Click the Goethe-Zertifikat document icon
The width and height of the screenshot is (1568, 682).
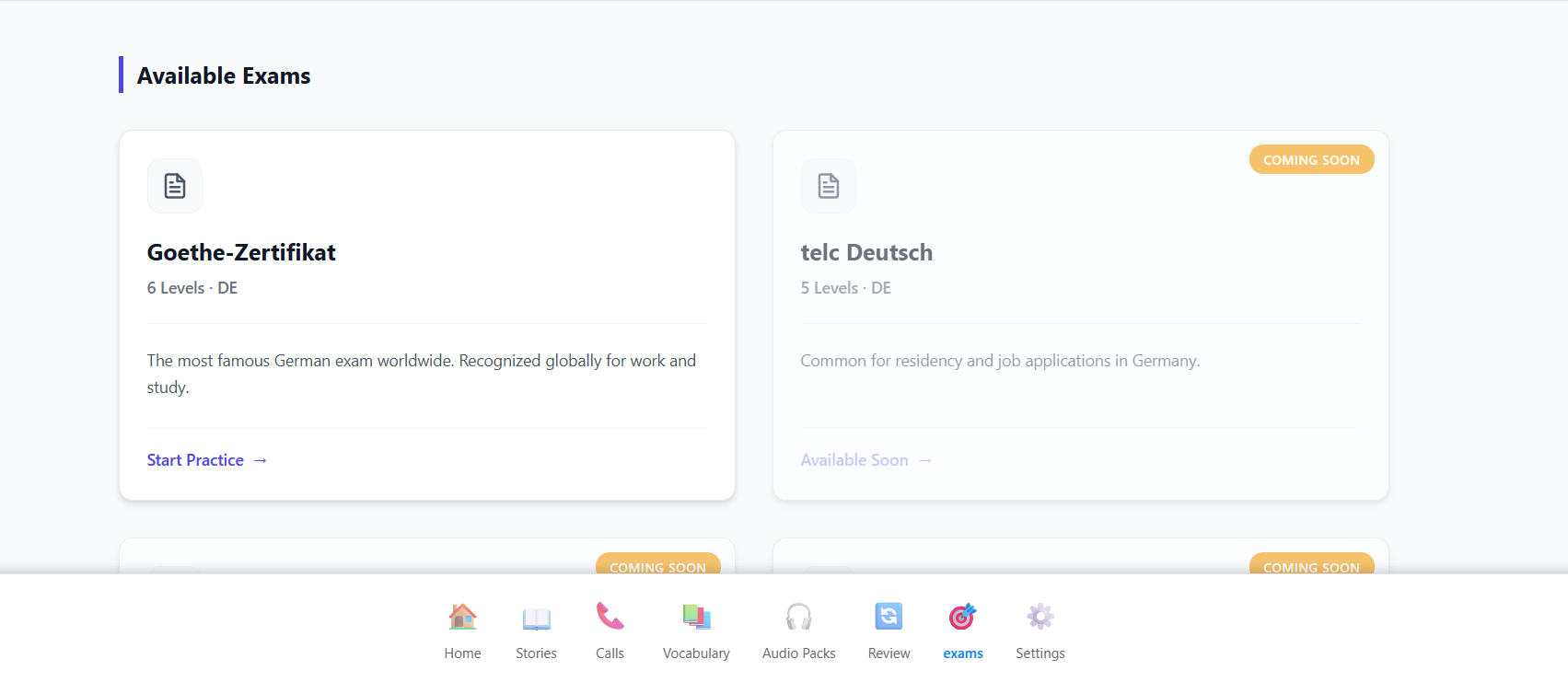[x=175, y=186]
